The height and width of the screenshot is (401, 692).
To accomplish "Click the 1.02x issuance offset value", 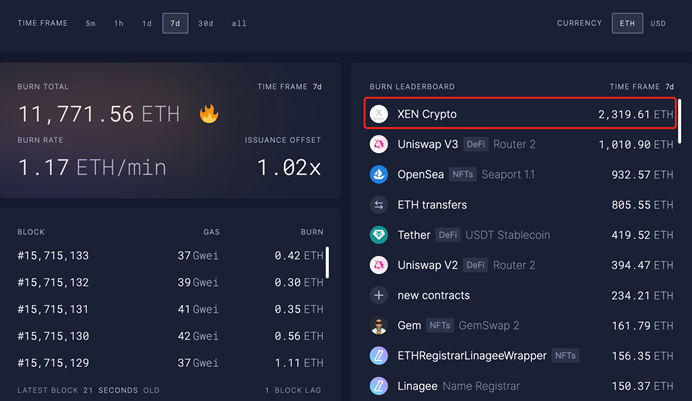I will point(290,168).
